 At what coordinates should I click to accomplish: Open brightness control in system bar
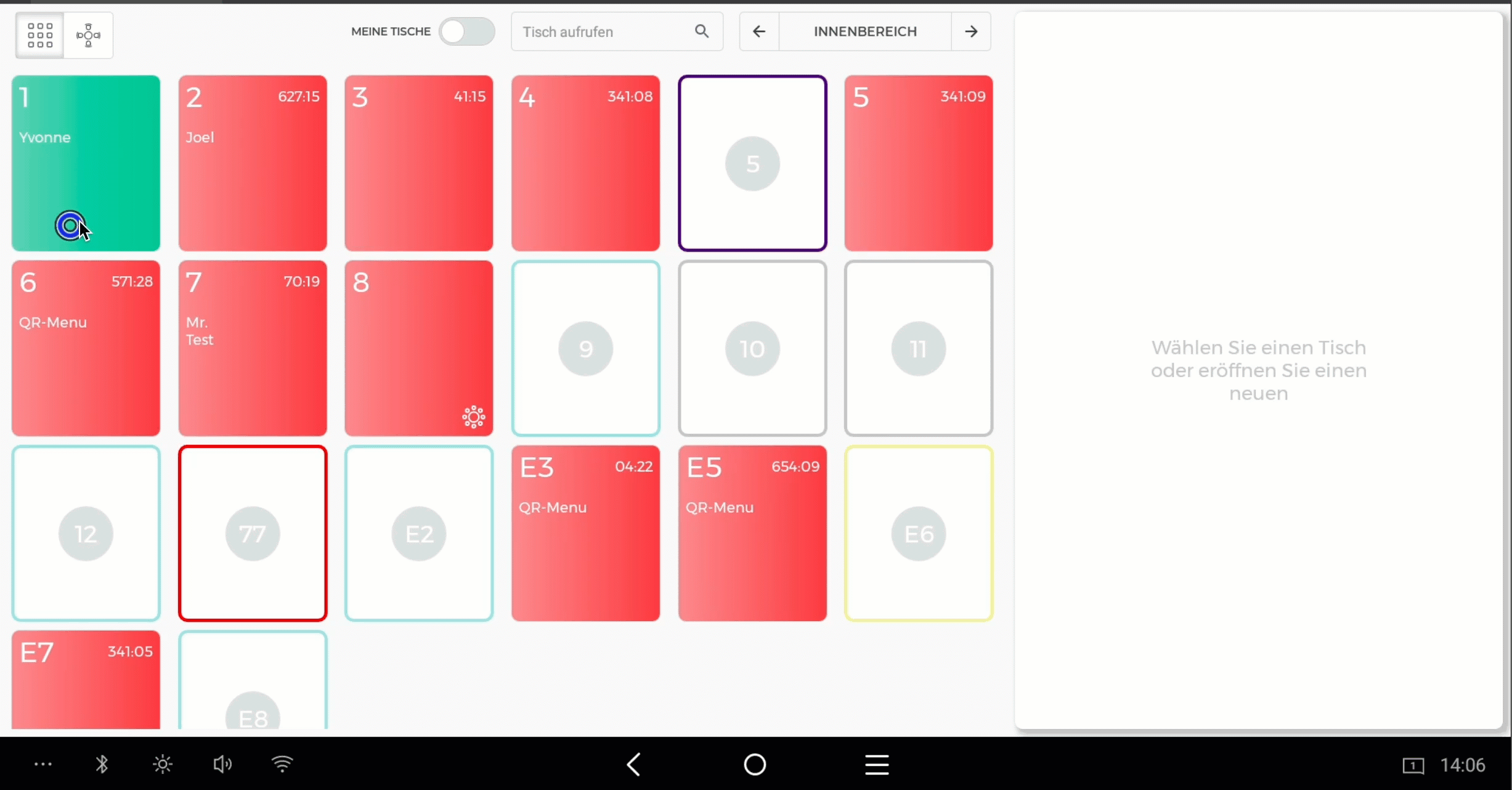[163, 765]
